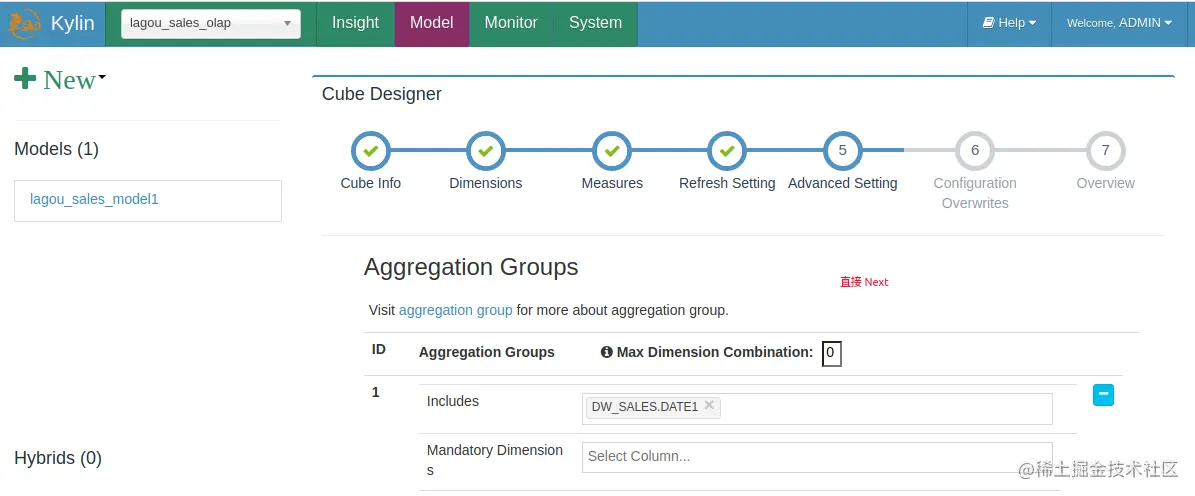Click the green plus New icon
The image size is (1195, 496).
tap(25, 79)
